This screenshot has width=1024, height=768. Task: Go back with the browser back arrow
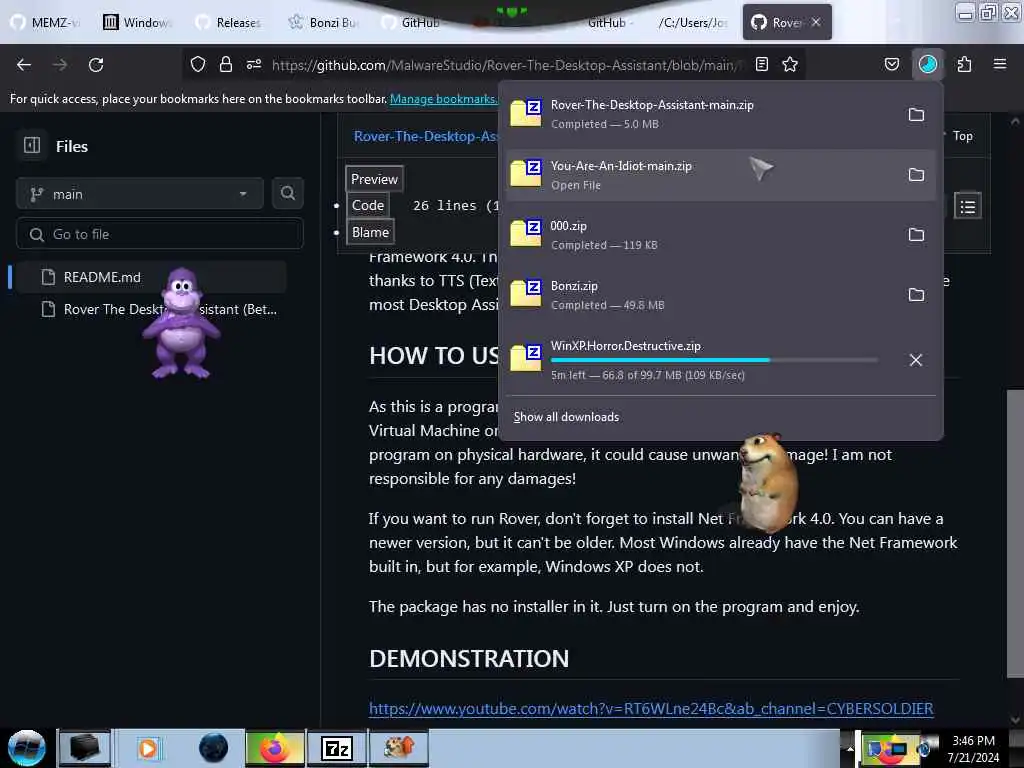(24, 65)
